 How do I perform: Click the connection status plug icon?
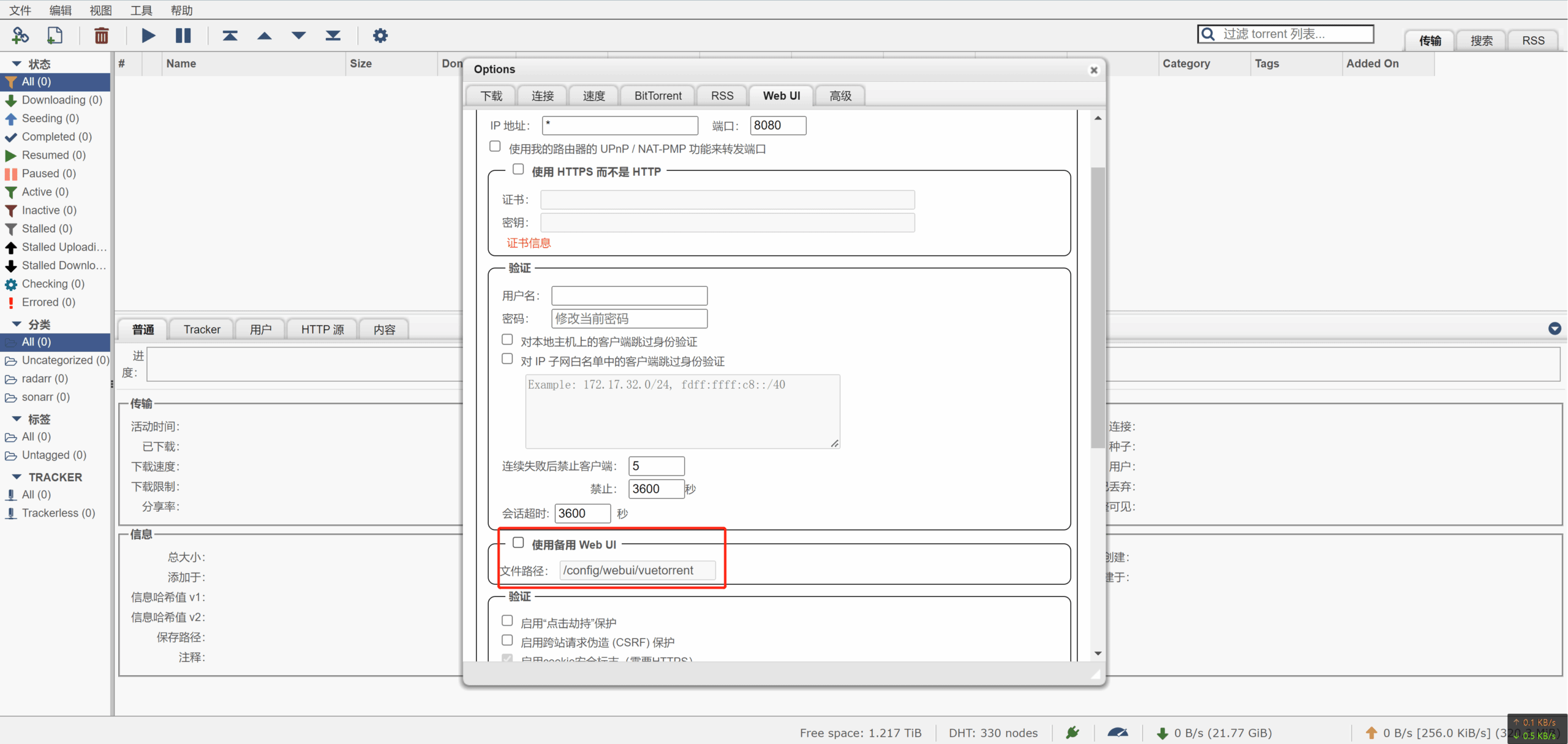tap(1072, 732)
